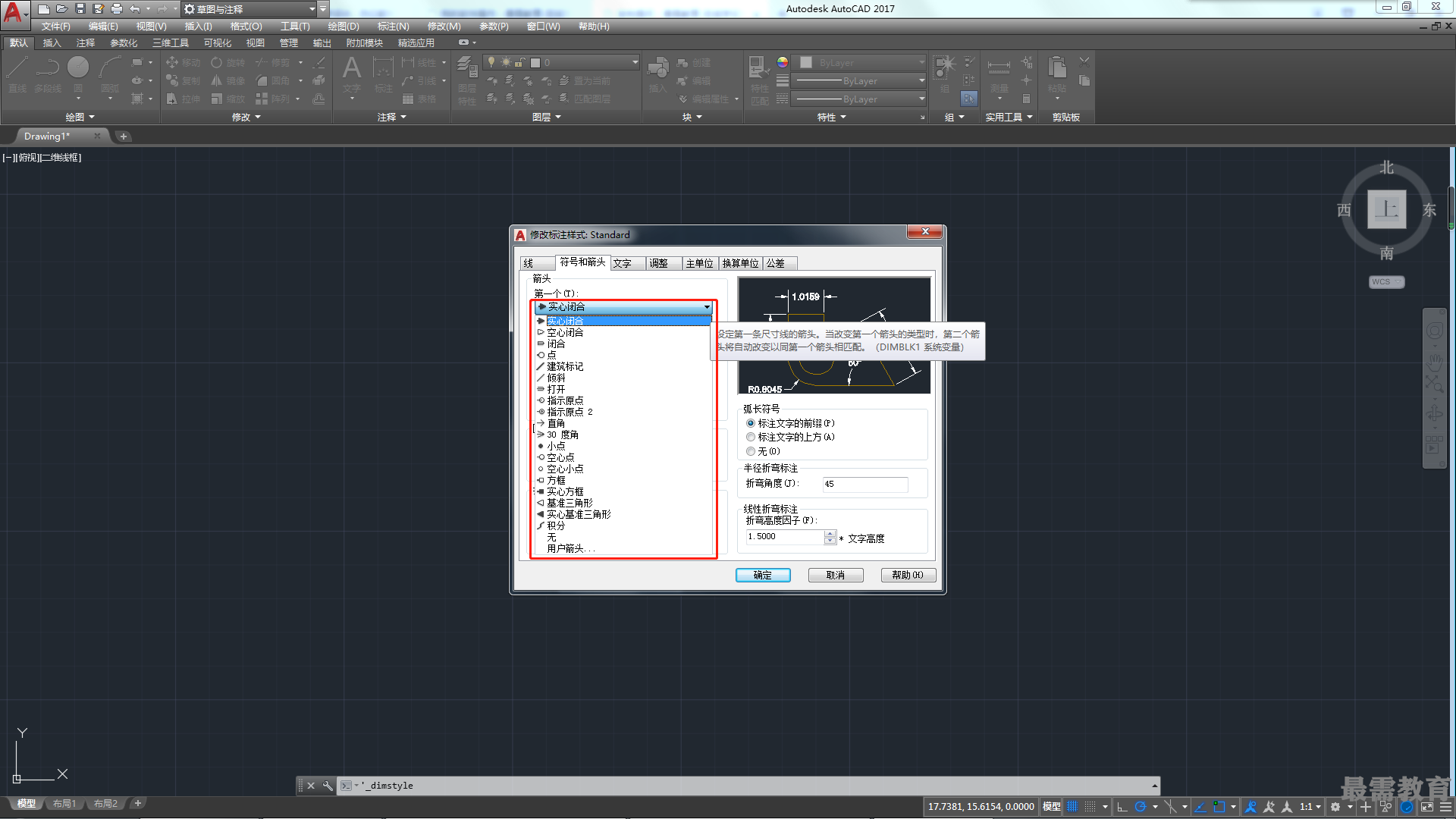Toggle object snap tracking in status bar
1456x819 pixels.
(1200, 807)
